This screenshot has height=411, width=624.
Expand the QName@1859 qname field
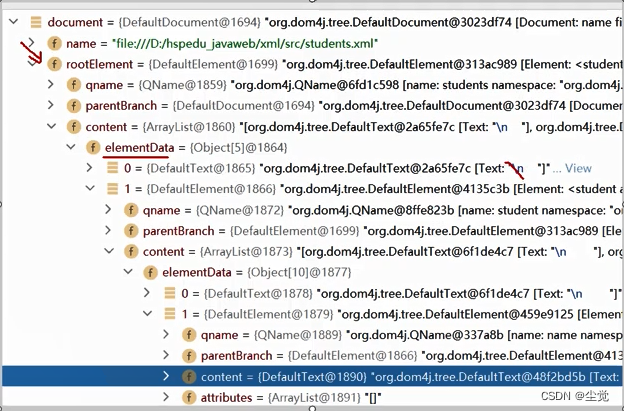(x=51, y=84)
